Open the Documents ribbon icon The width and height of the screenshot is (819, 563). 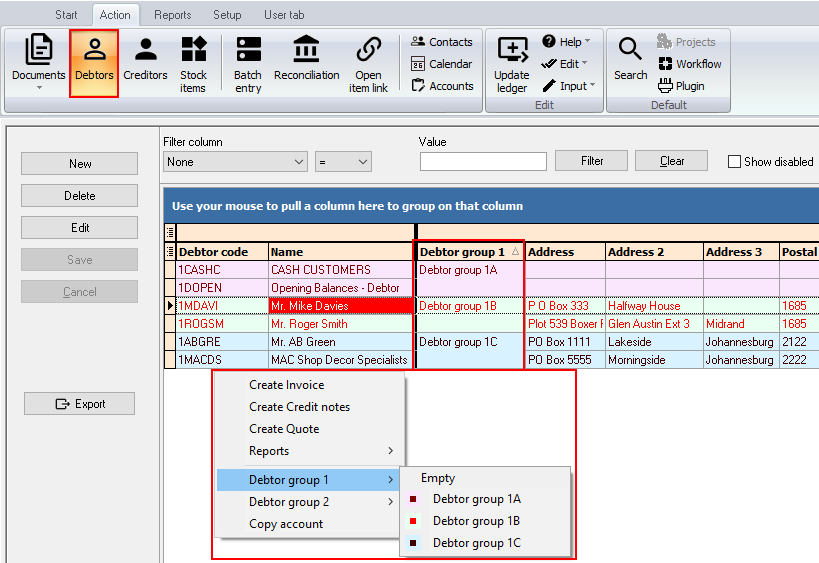tap(39, 62)
